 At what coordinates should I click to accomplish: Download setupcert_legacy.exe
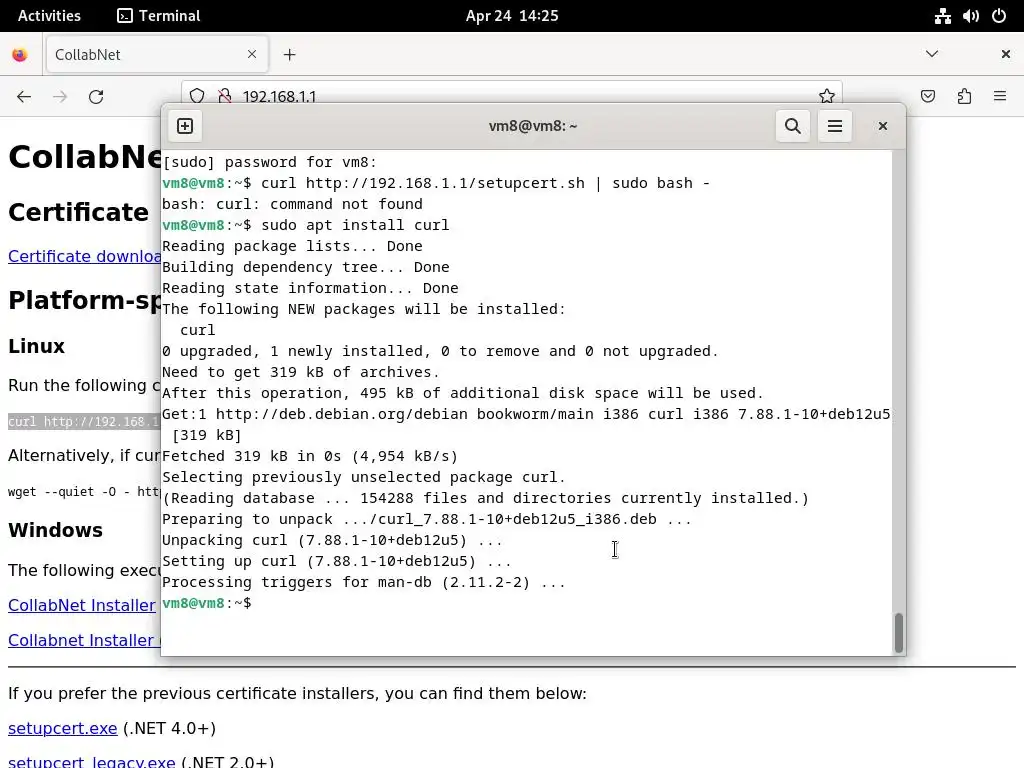coord(91,761)
